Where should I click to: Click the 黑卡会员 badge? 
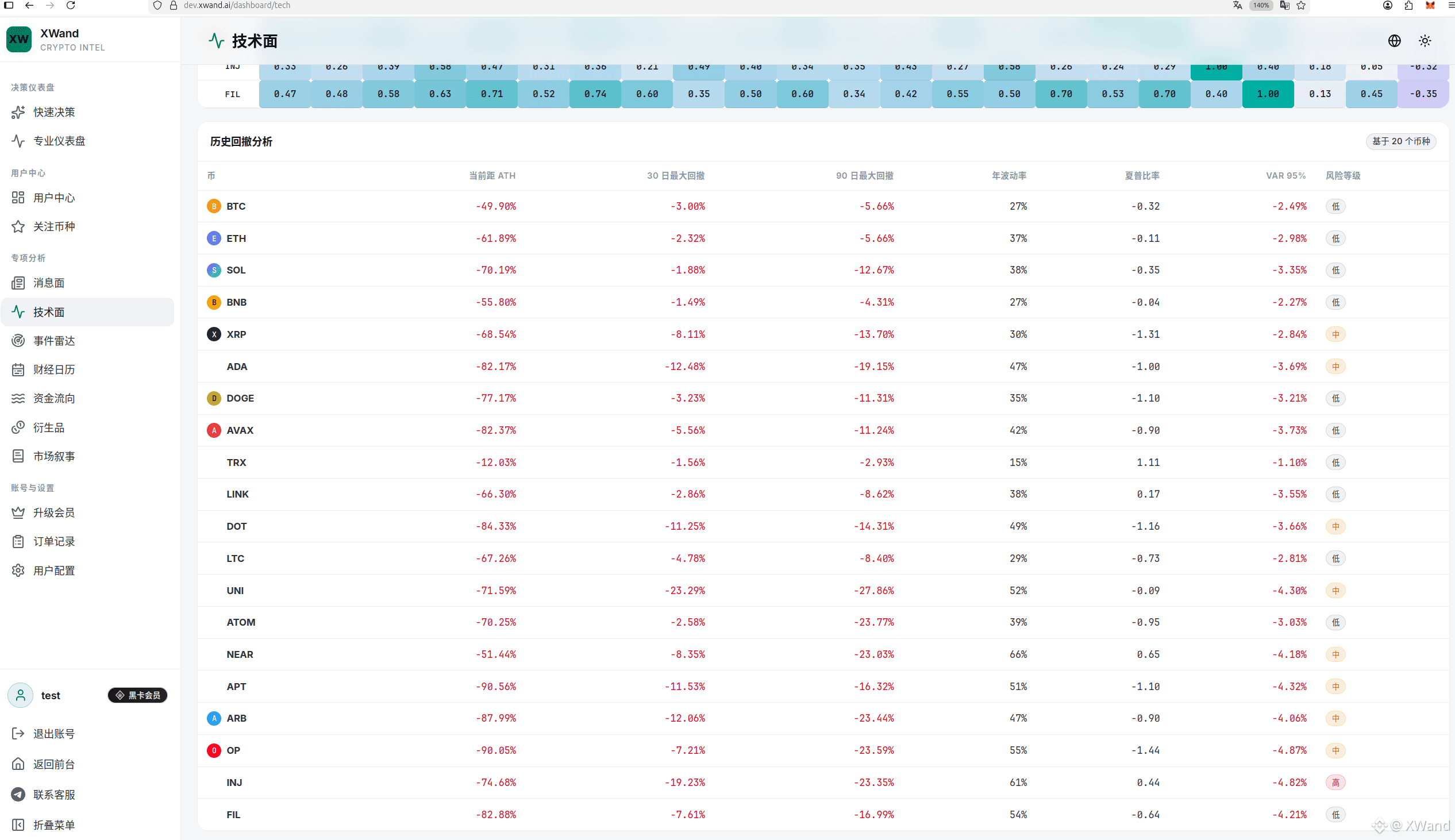click(x=138, y=695)
